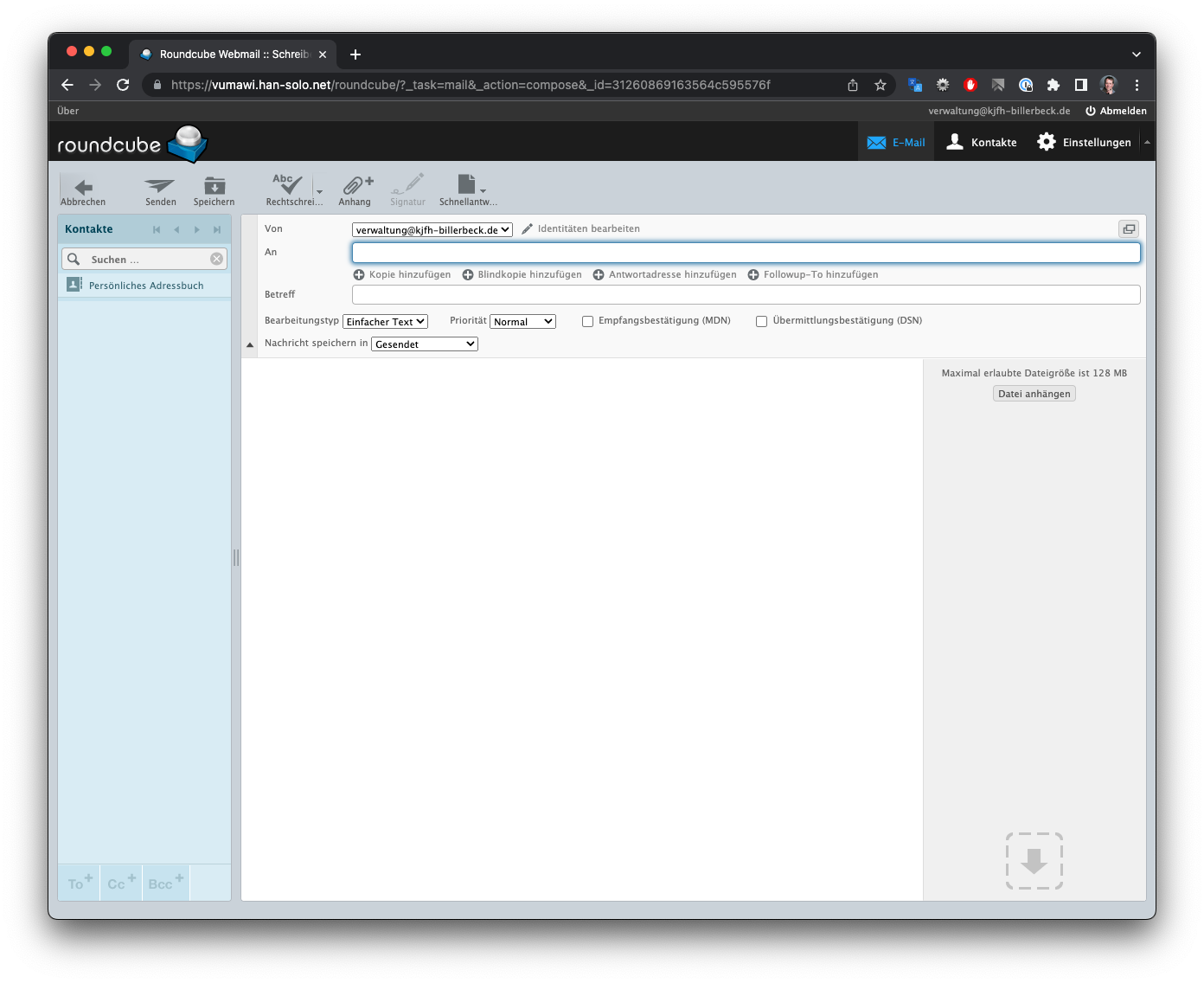Click the Abbrechen back arrow icon
The width and height of the screenshot is (1204, 983).
[83, 187]
